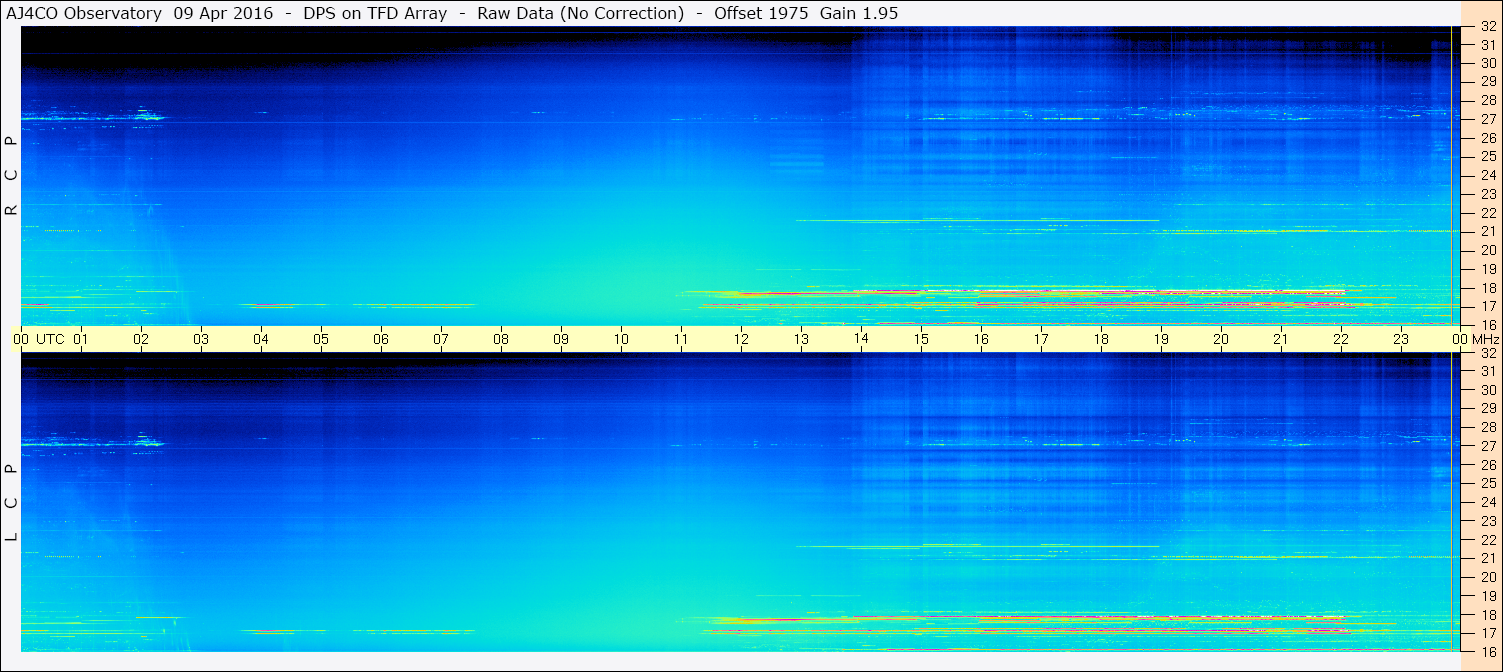
Task: Click the 22 MHz label of RCP panel
Action: [1487, 213]
